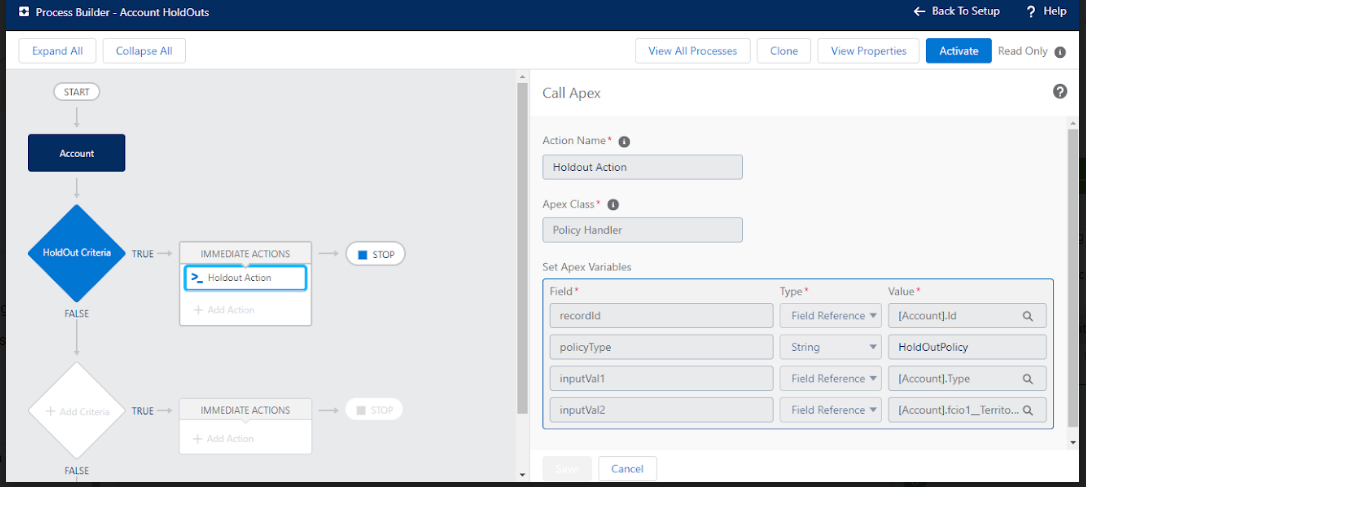Click the policyType field name box
This screenshot has height=519, width=1360.
pyautogui.click(x=661, y=347)
